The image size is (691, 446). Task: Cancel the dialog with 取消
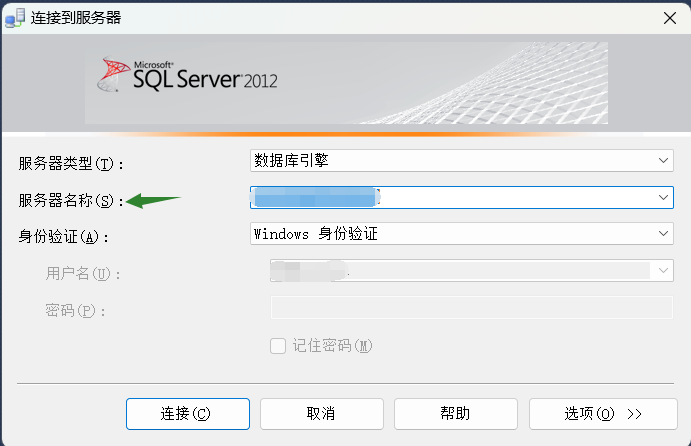coord(322,414)
